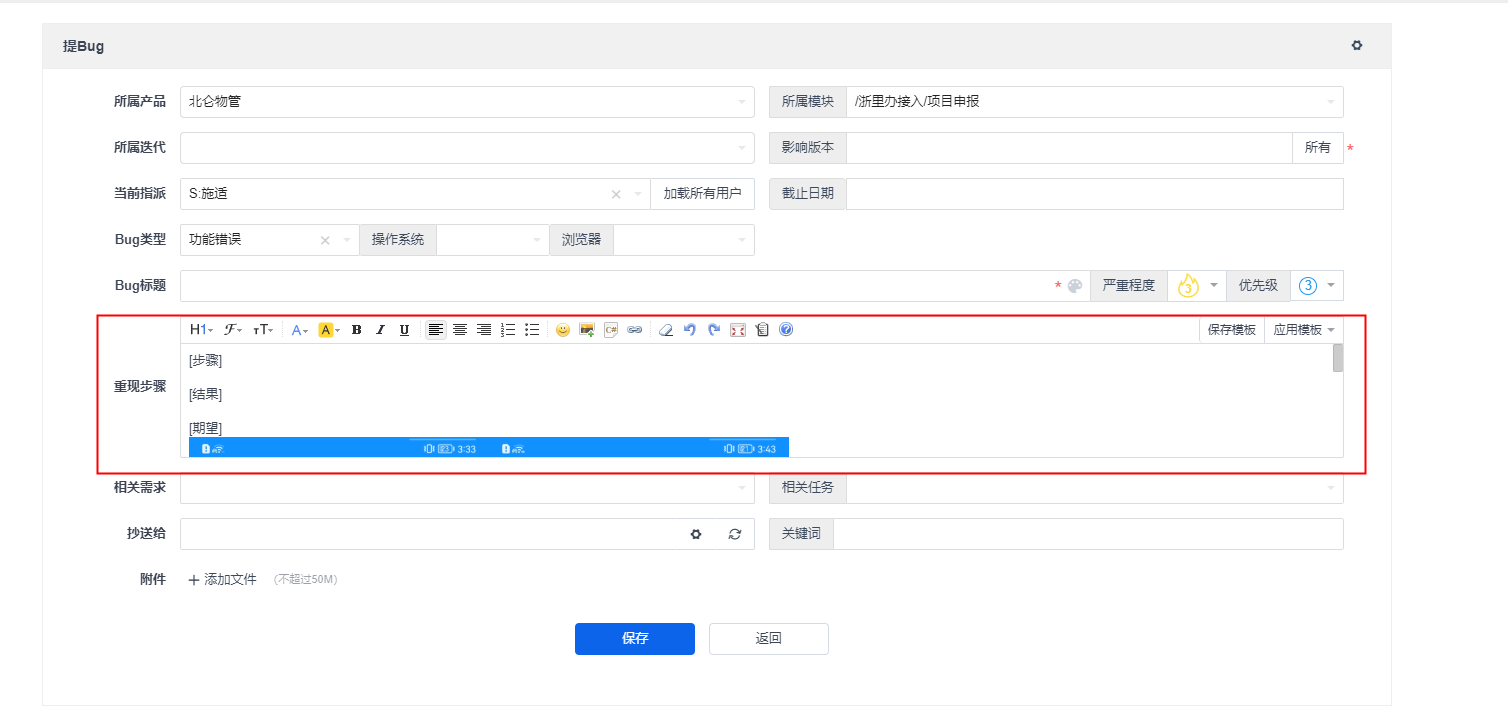1508x706 pixels.
Task: Open the Bug title color palette
Action: pyautogui.click(x=1075, y=286)
